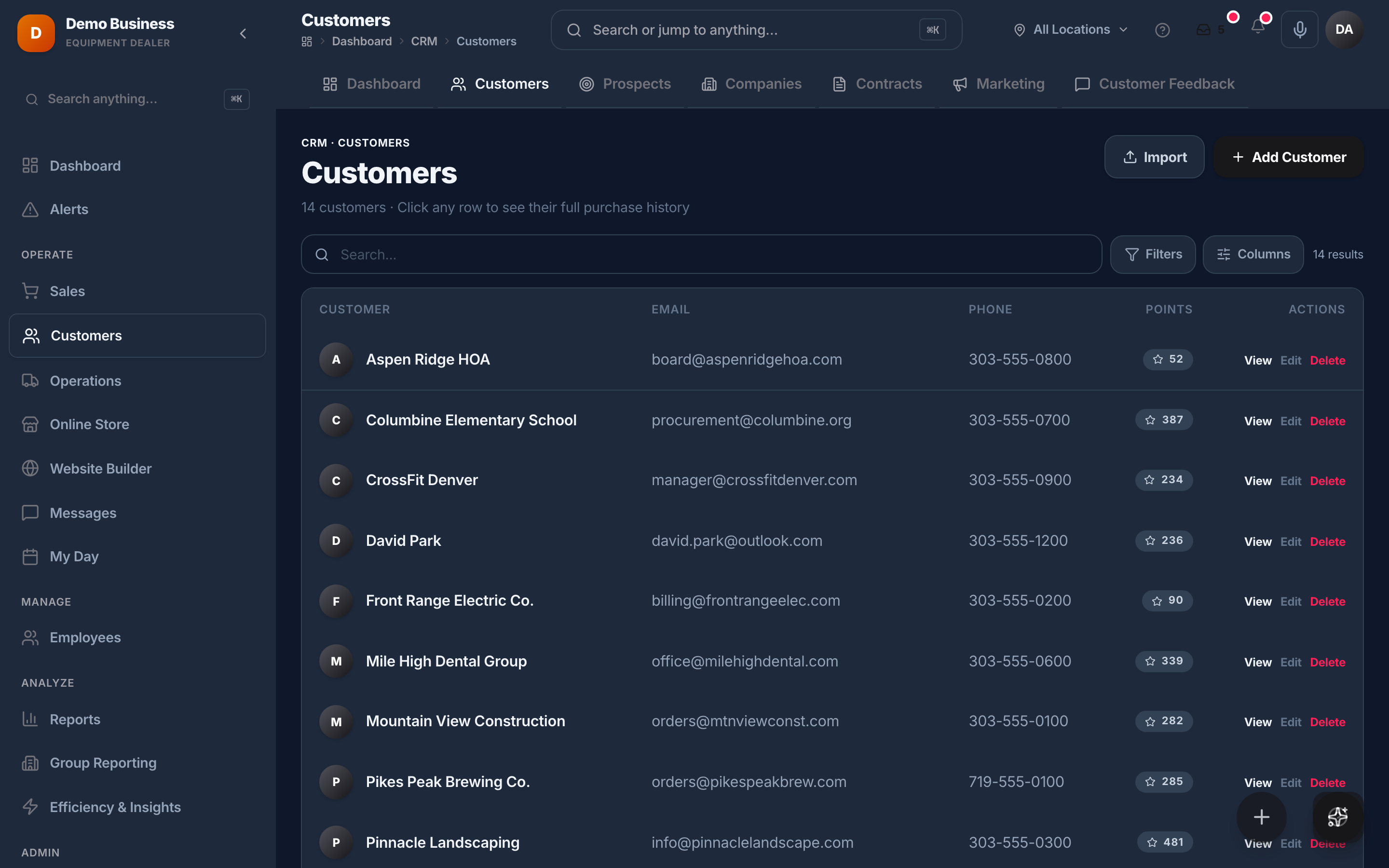Open Messages in the sidebar
Viewport: 1389px width, 868px height.
137,513
